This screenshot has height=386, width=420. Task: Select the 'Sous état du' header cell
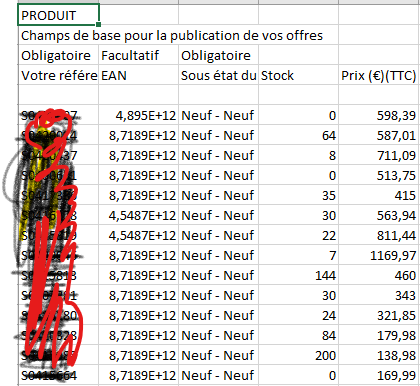(218, 75)
